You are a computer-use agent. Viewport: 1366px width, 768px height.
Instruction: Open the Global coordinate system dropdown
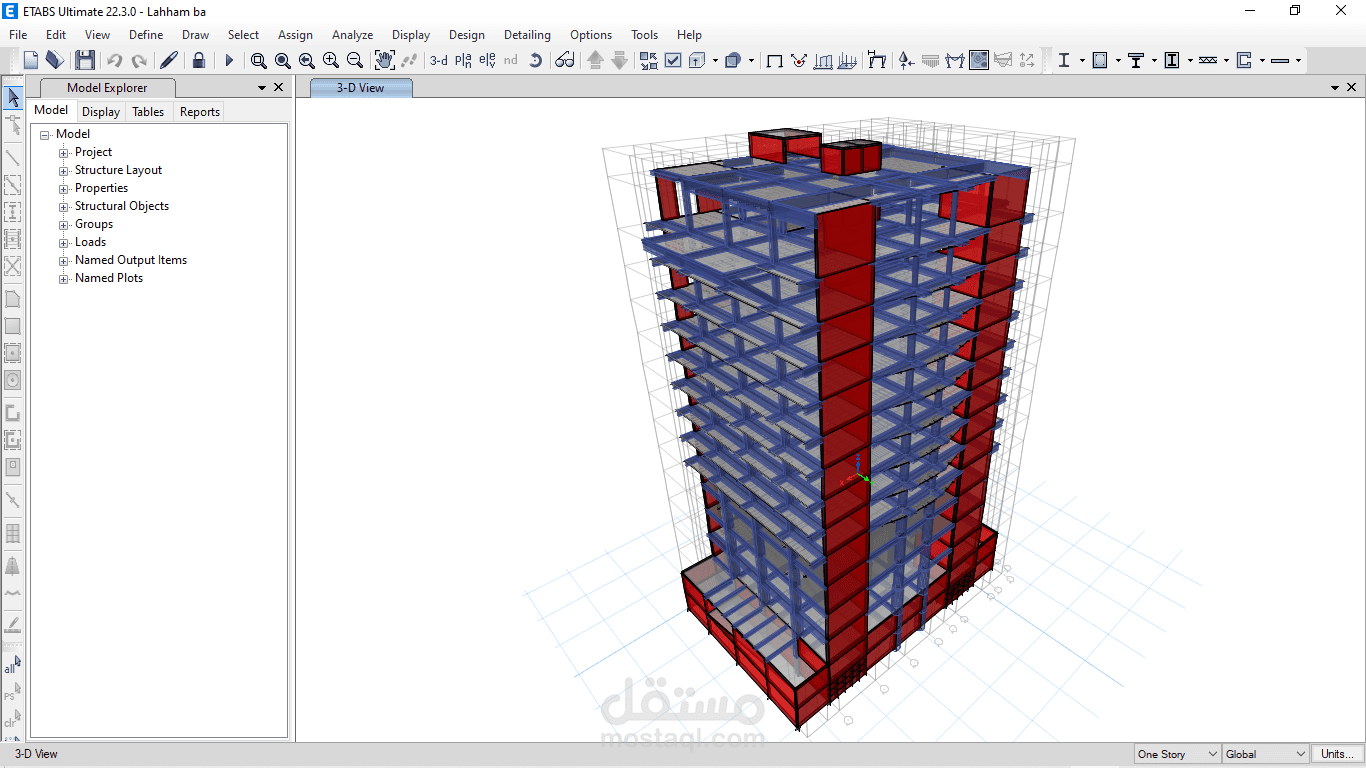click(x=1265, y=754)
